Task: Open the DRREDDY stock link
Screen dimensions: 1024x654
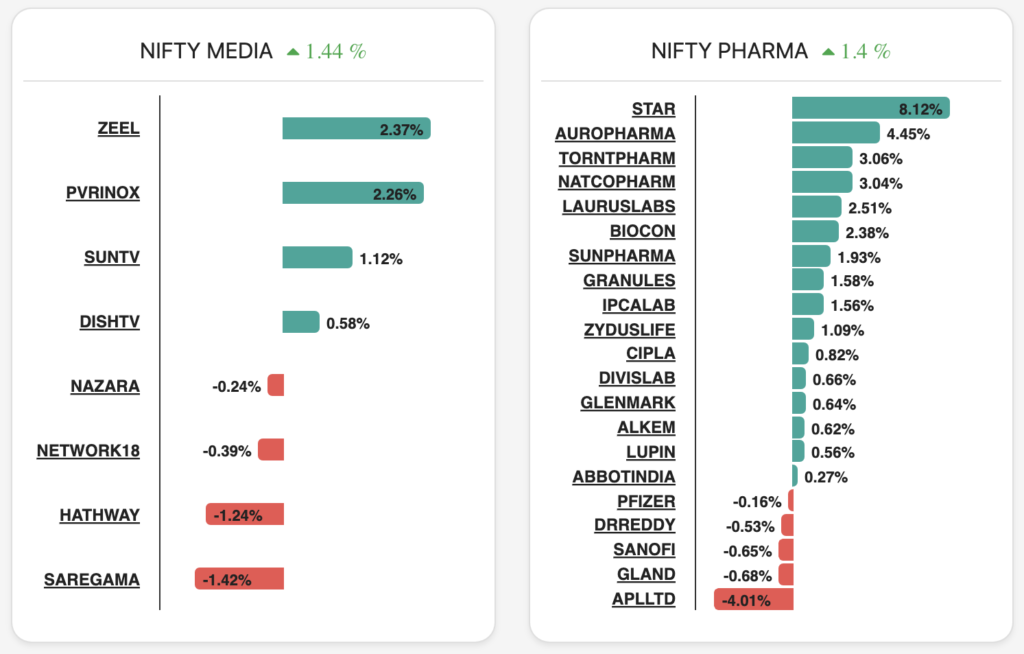Action: click(x=634, y=525)
